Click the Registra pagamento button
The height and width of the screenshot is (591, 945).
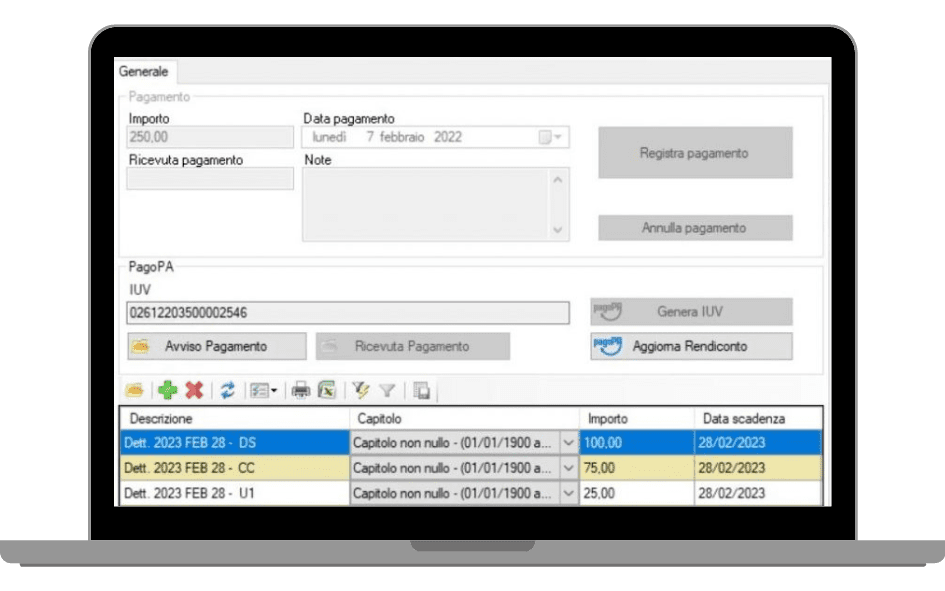(694, 153)
